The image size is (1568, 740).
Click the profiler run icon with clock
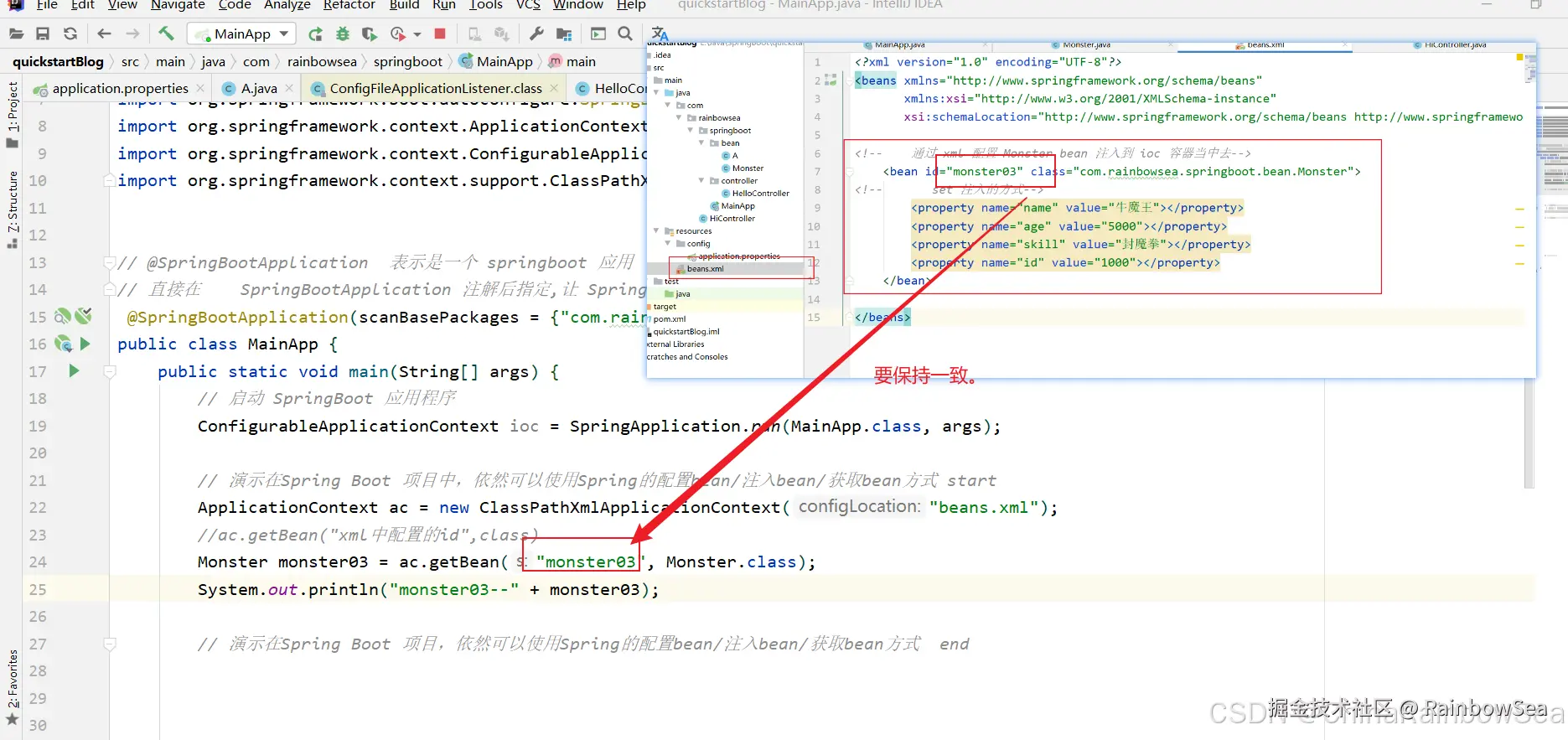pyautogui.click(x=398, y=34)
